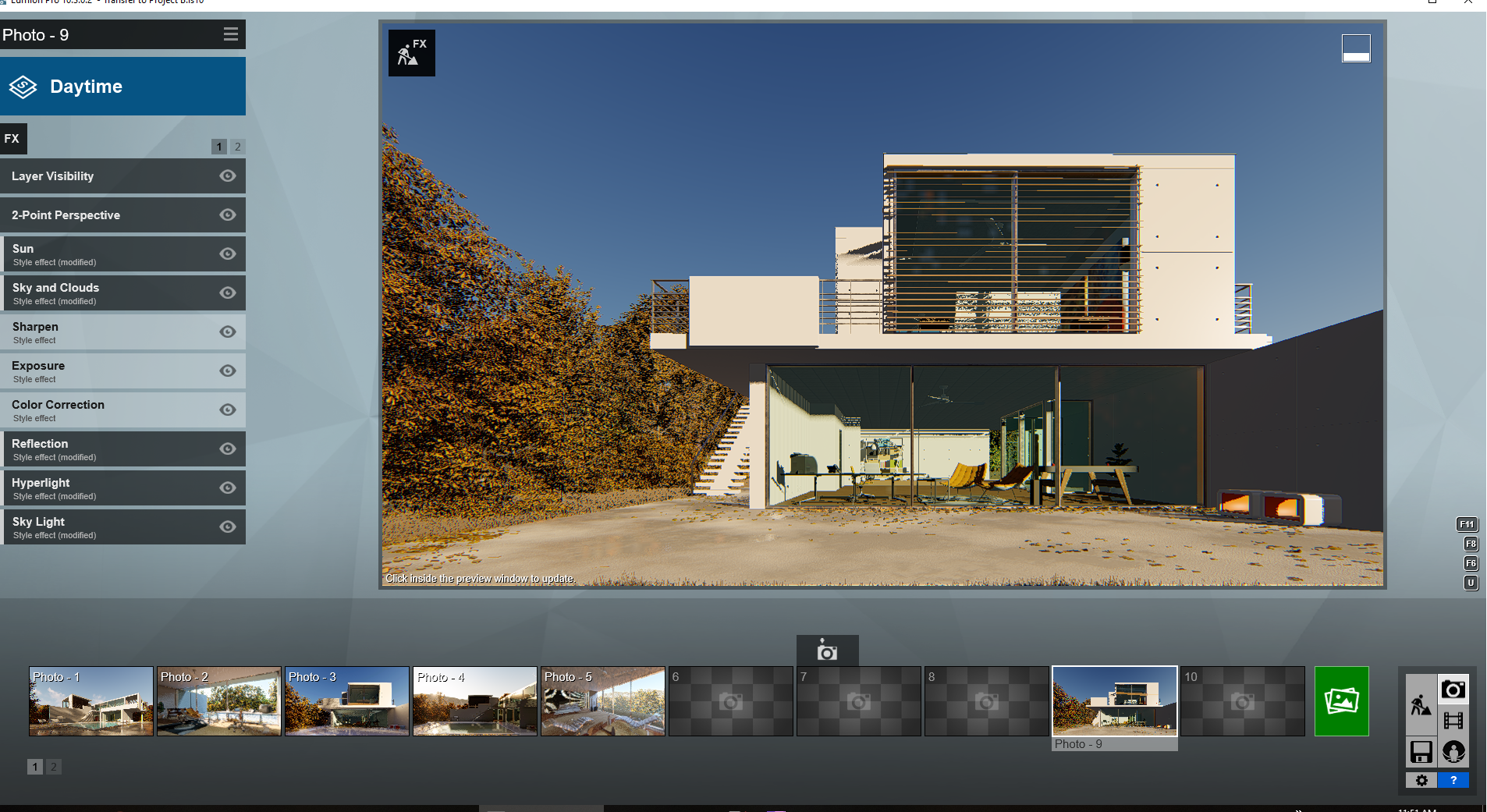Click the green render photo set button
1487x812 pixels.
click(1341, 701)
